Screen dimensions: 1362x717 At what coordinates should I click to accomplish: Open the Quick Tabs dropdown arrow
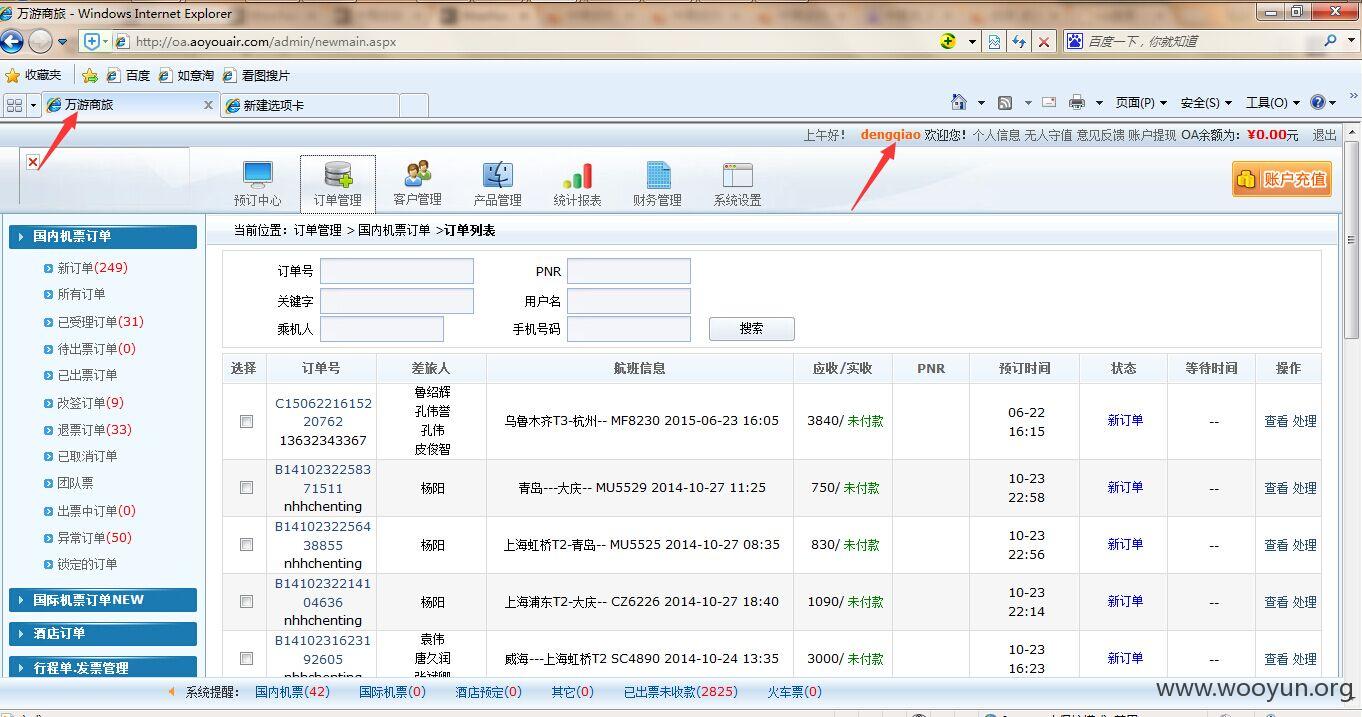(x=34, y=104)
